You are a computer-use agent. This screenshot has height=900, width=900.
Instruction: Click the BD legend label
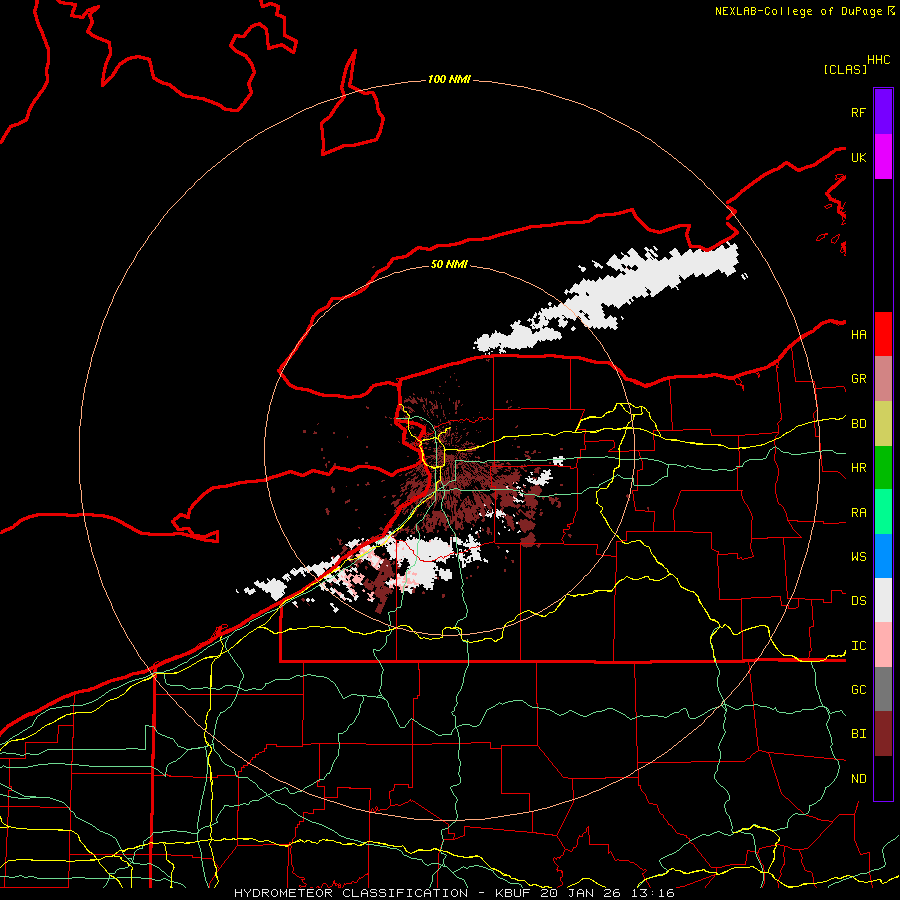858,424
